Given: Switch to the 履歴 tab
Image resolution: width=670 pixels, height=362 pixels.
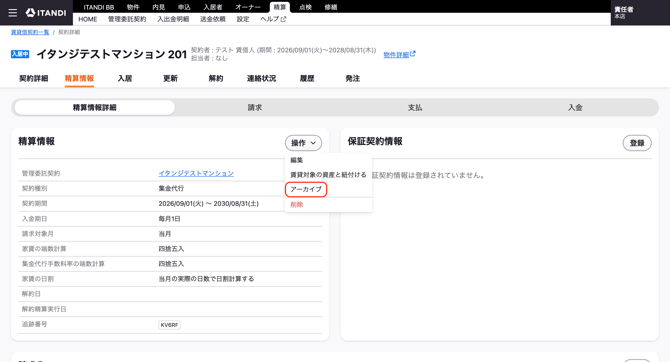Looking at the screenshot, I should click(x=307, y=79).
